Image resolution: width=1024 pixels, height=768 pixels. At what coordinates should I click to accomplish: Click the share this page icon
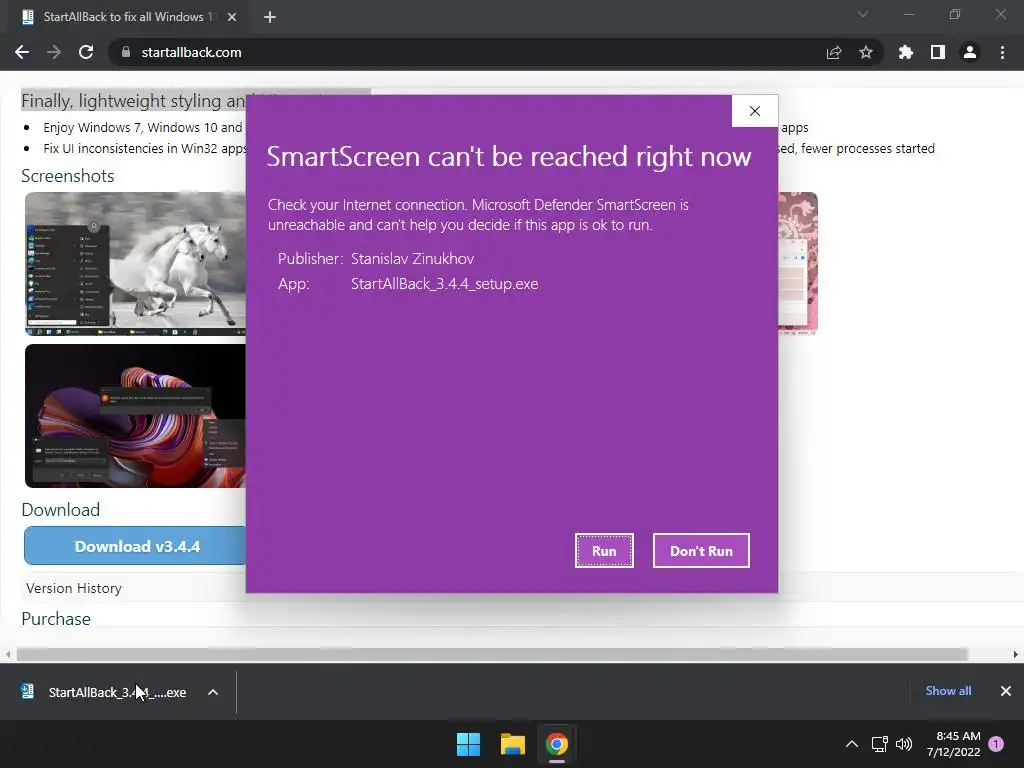click(x=834, y=52)
